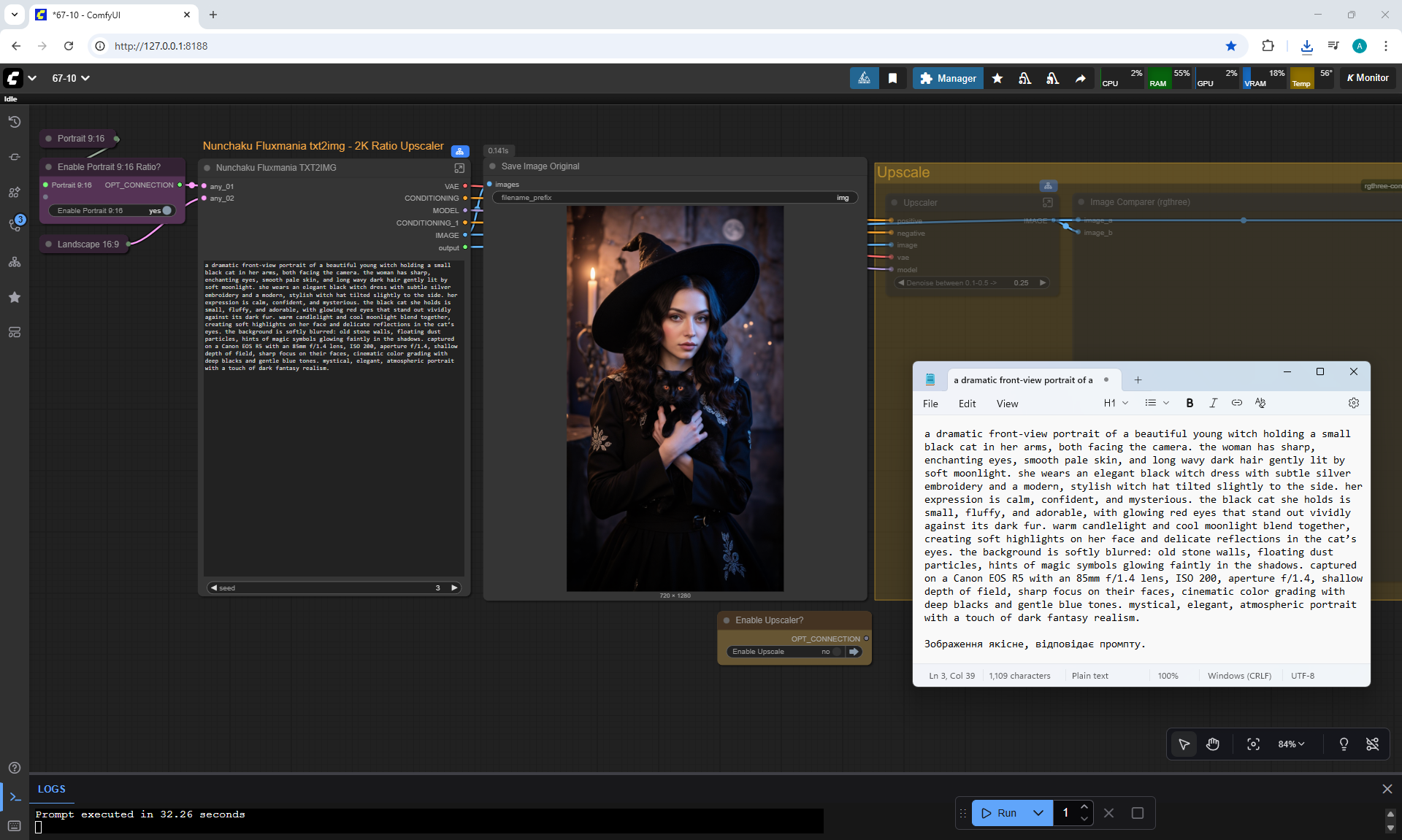
Task: Open the ComfyUI Manager button
Action: tap(948, 78)
